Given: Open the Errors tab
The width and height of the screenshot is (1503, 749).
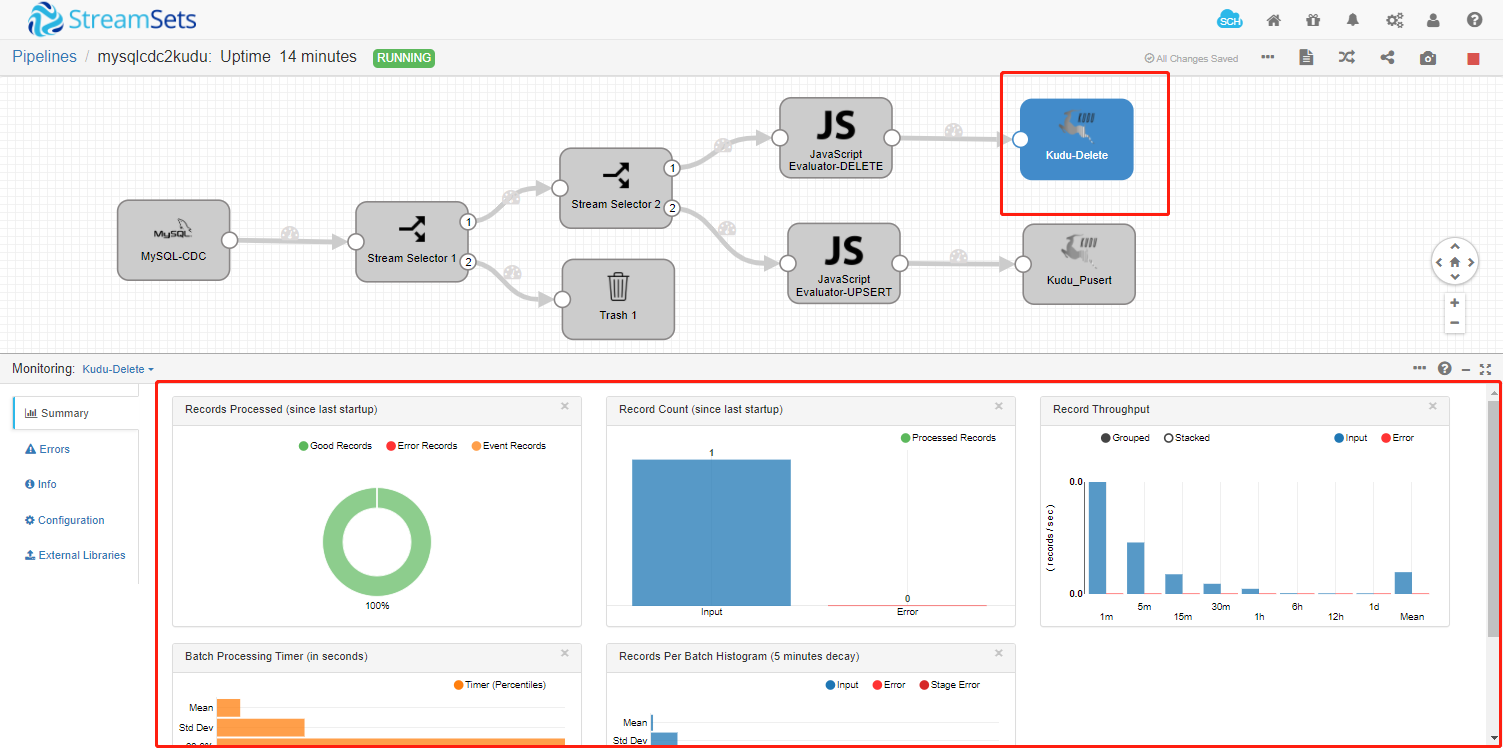Looking at the screenshot, I should (x=47, y=449).
